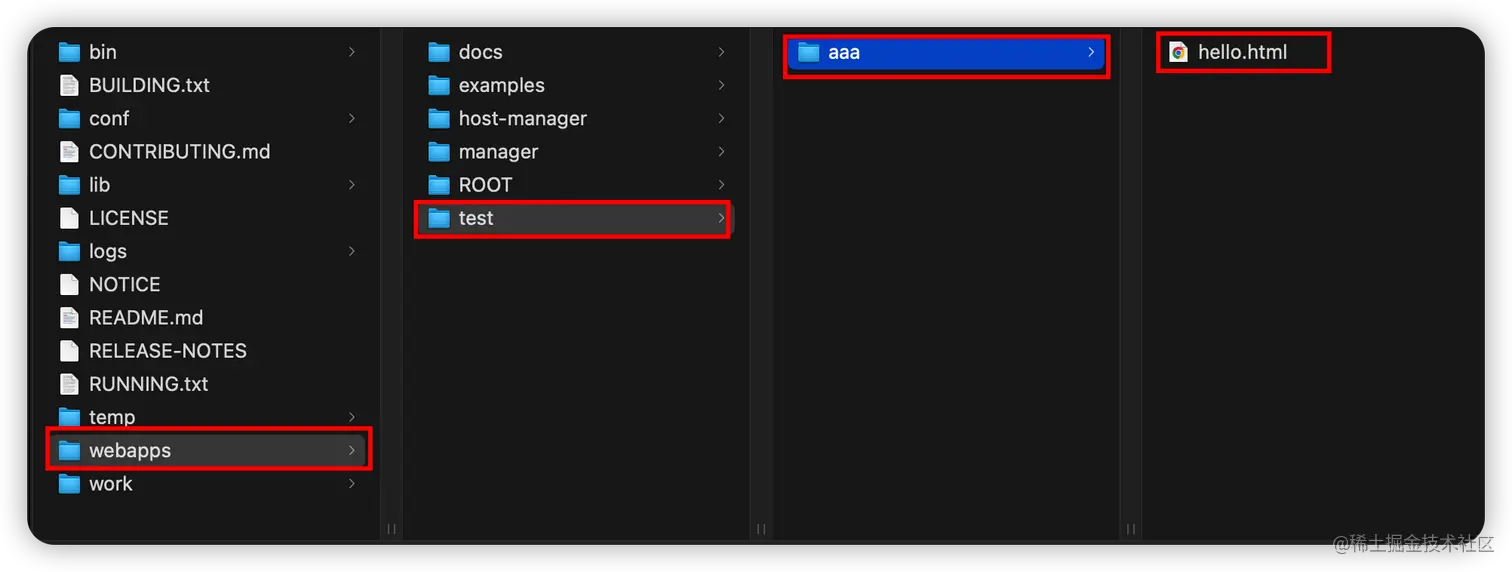
Task: Click the LICENSE document icon
Action: tap(69, 218)
